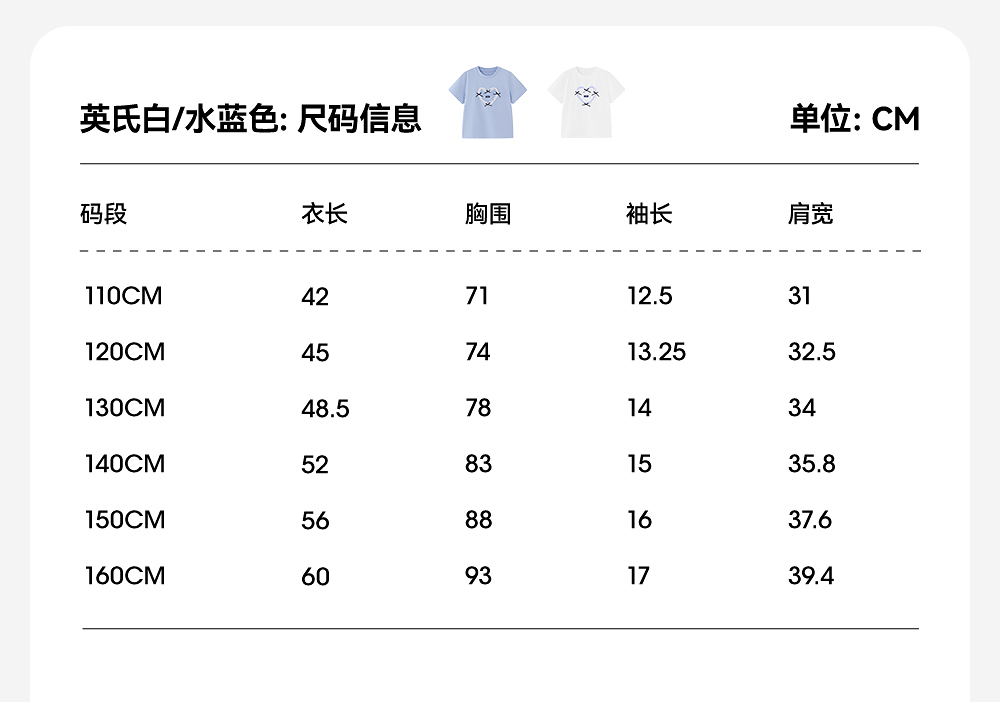Select the 93 chest measurement value
The height and width of the screenshot is (702, 1000).
click(478, 576)
